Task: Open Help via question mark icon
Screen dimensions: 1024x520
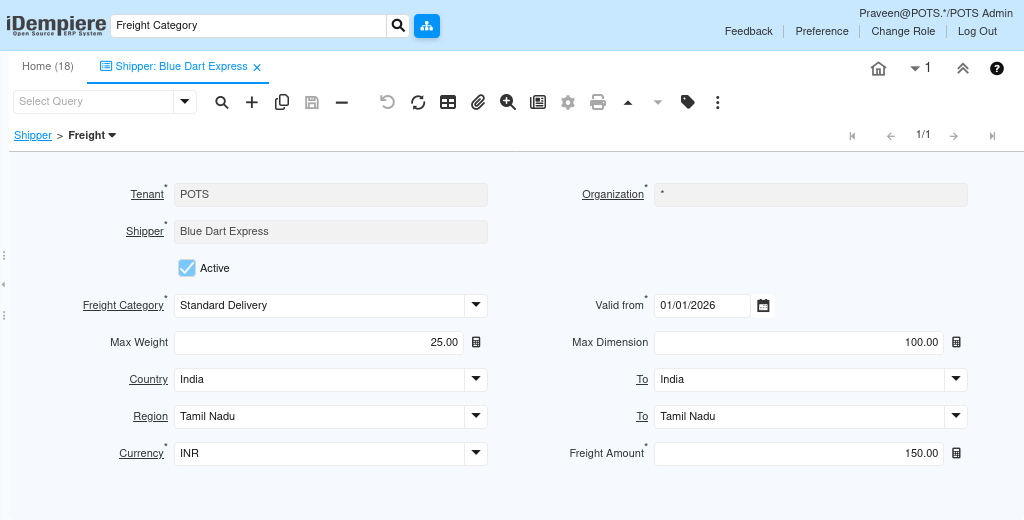Action: pyautogui.click(x=997, y=69)
